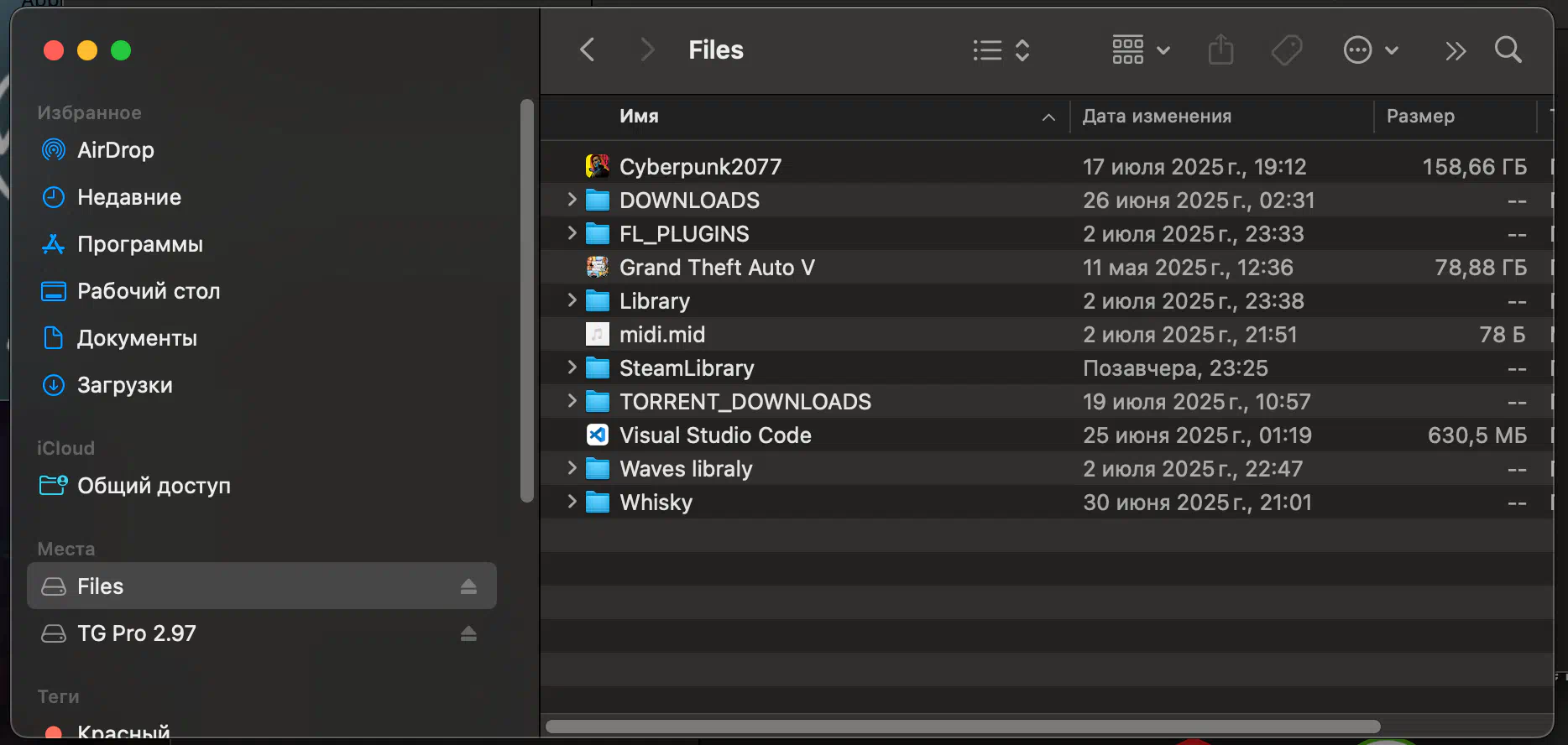Click the Позавчера, 23:25 date cell

(1175, 368)
